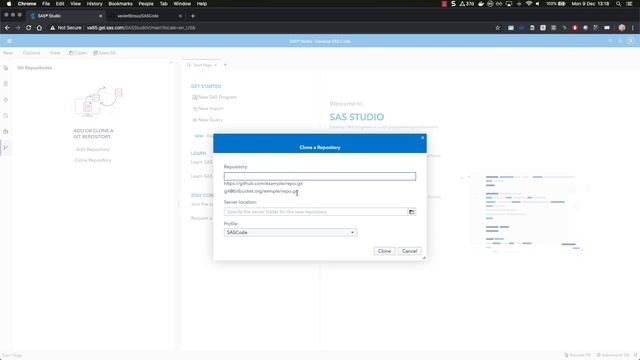Open the SAS Studio New menu
Image resolution: width=640 pixels, height=360 pixels.
click(8, 53)
